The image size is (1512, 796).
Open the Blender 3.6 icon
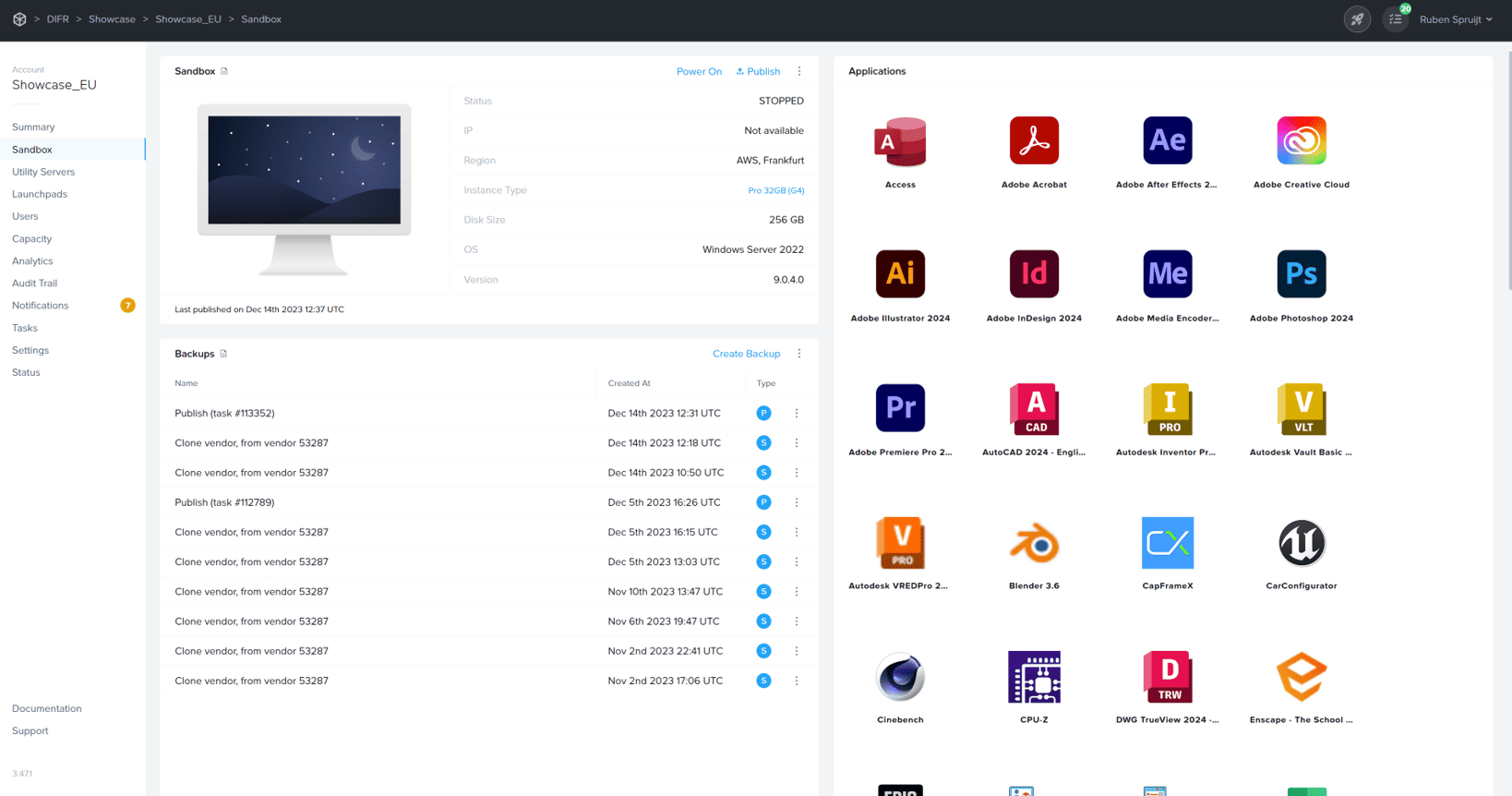(1034, 543)
